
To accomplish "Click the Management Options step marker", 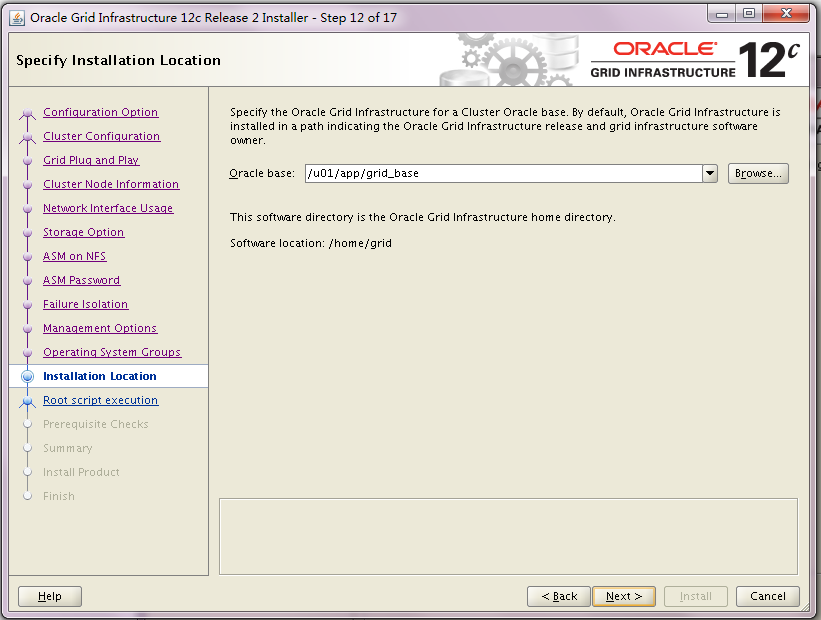I will click(27, 329).
